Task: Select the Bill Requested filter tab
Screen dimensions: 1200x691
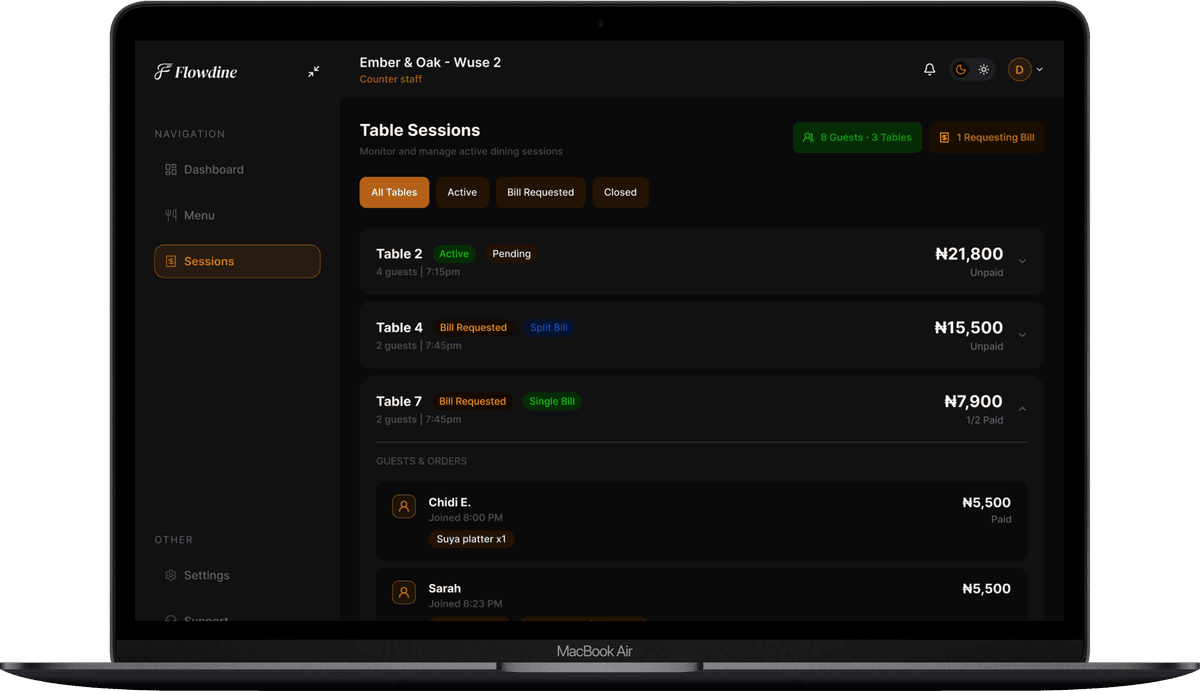Action: coord(540,192)
